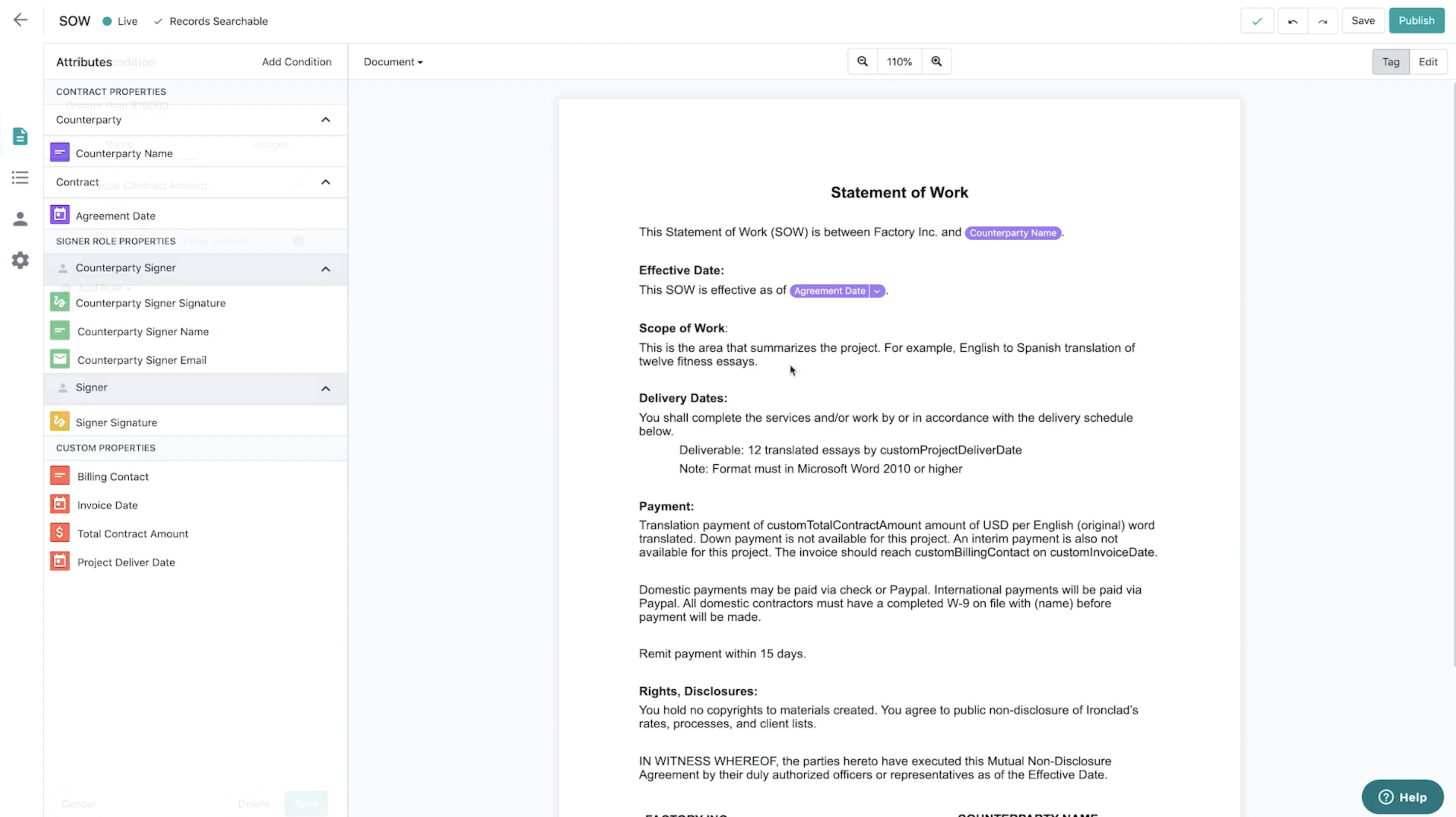Click the undo arrow icon
Viewport: 1456px width, 817px height.
point(1292,21)
